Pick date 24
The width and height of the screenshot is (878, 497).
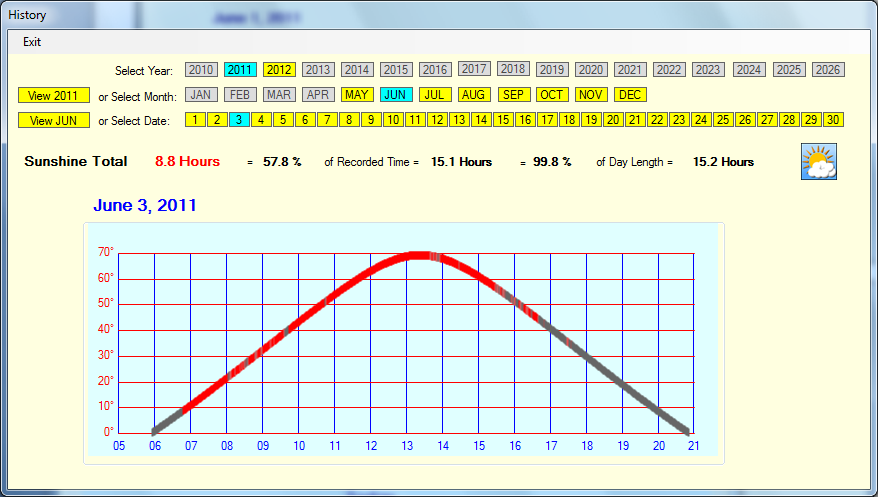(x=702, y=120)
